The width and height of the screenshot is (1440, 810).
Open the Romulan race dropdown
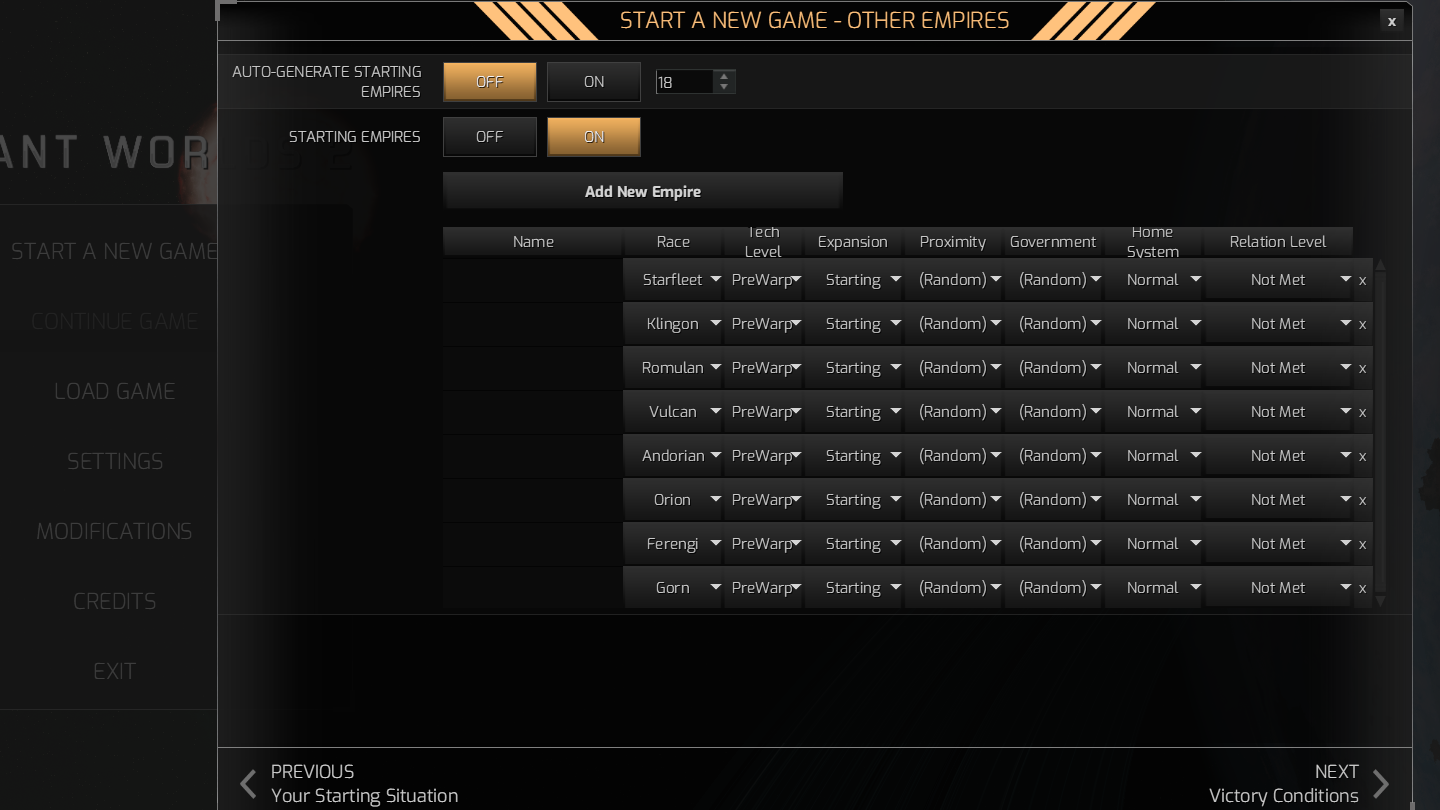pos(673,368)
